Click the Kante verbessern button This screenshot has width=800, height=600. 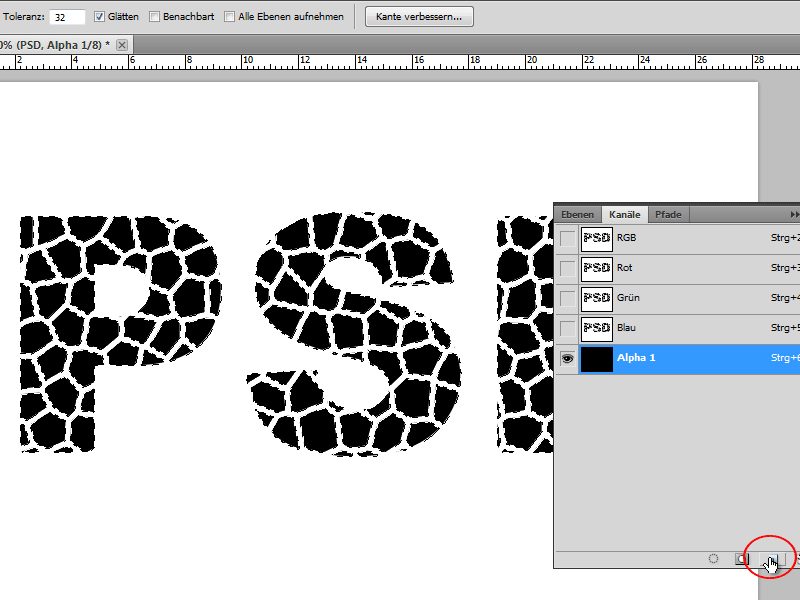coord(419,17)
